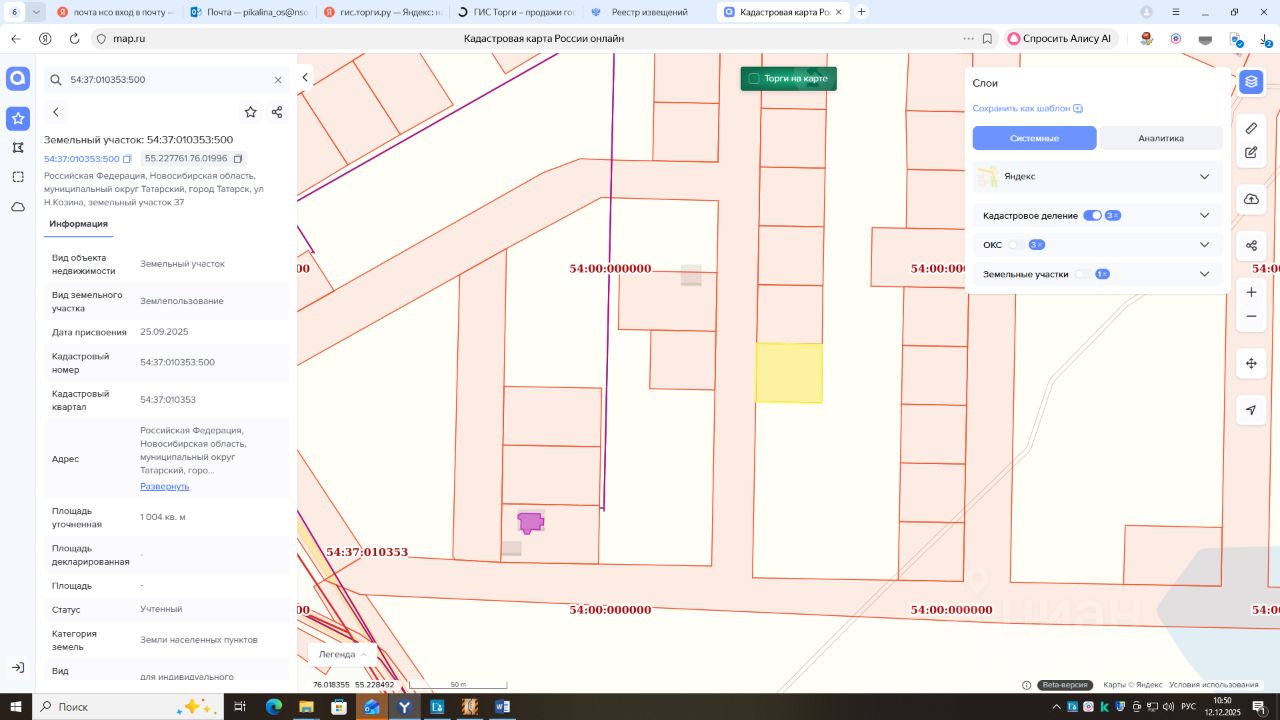Select the ruler measurement tool
This screenshot has width=1280, height=720.
pos(1251,128)
